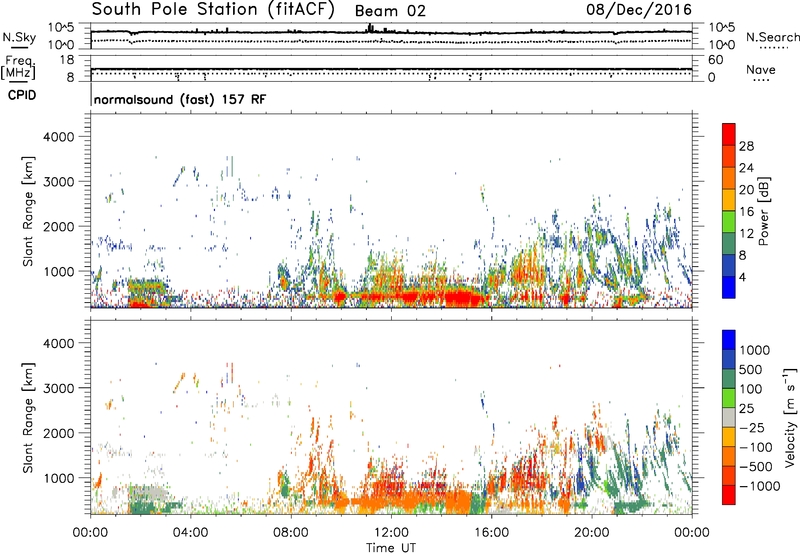Screen dimensions: 800x554
Task: Click the blue velocity streak near 19:30 UT
Action: [x=581, y=480]
